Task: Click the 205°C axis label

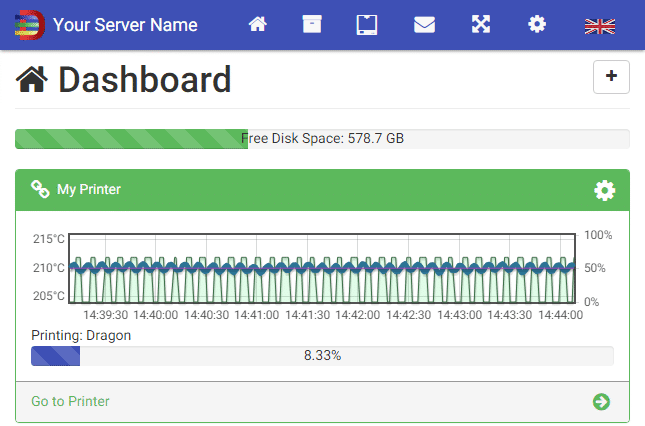Action: 49,296
